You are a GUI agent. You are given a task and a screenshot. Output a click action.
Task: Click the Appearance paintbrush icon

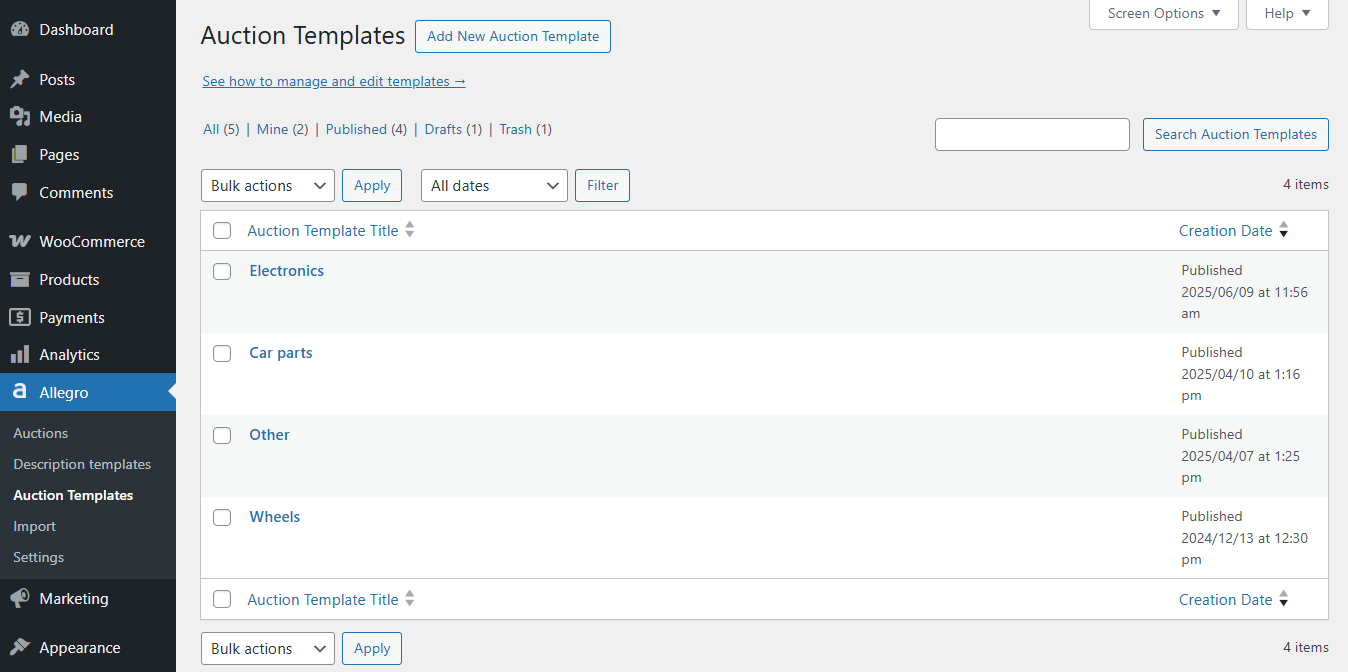click(20, 648)
